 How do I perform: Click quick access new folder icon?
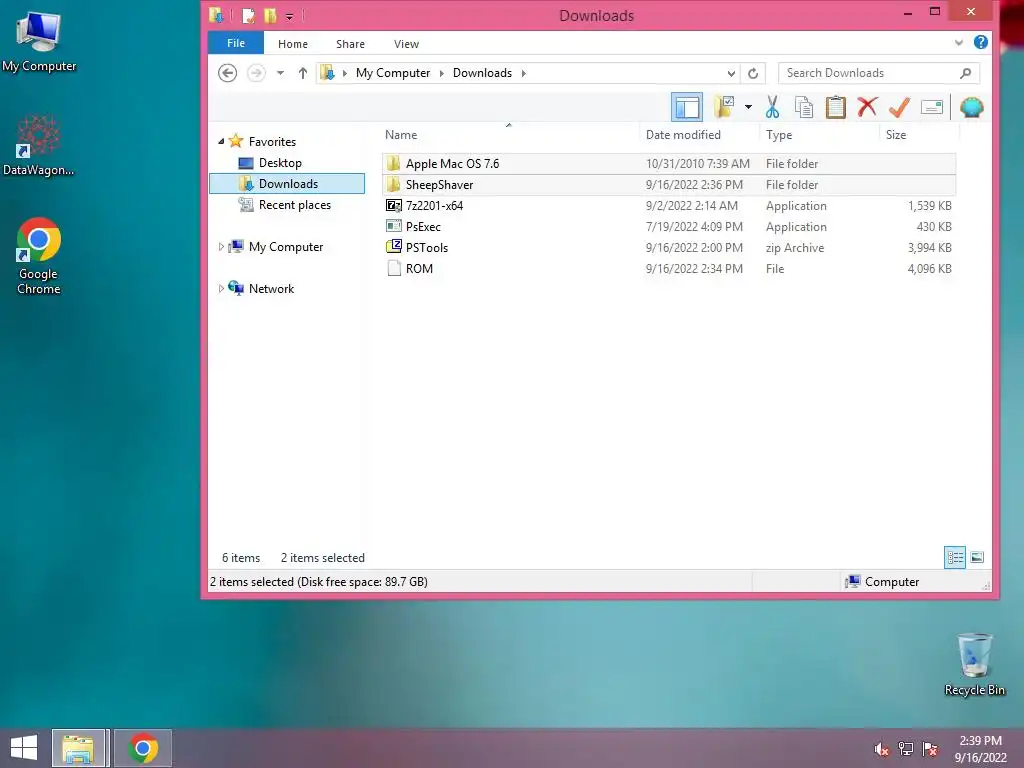[x=270, y=15]
